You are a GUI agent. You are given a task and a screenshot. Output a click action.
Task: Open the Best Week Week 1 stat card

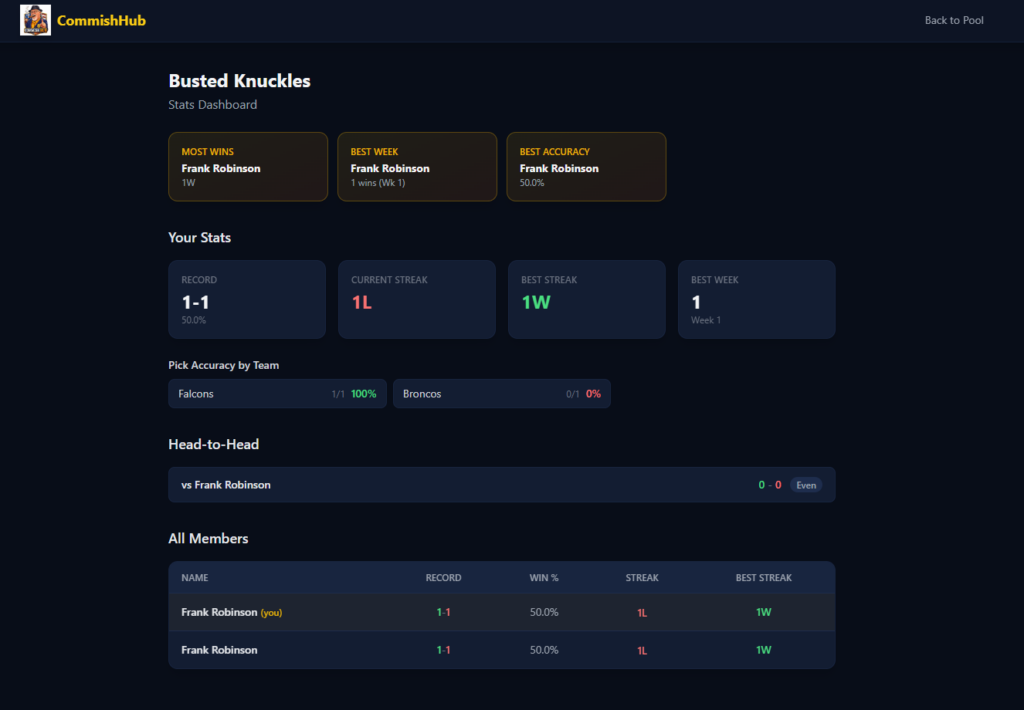click(756, 300)
